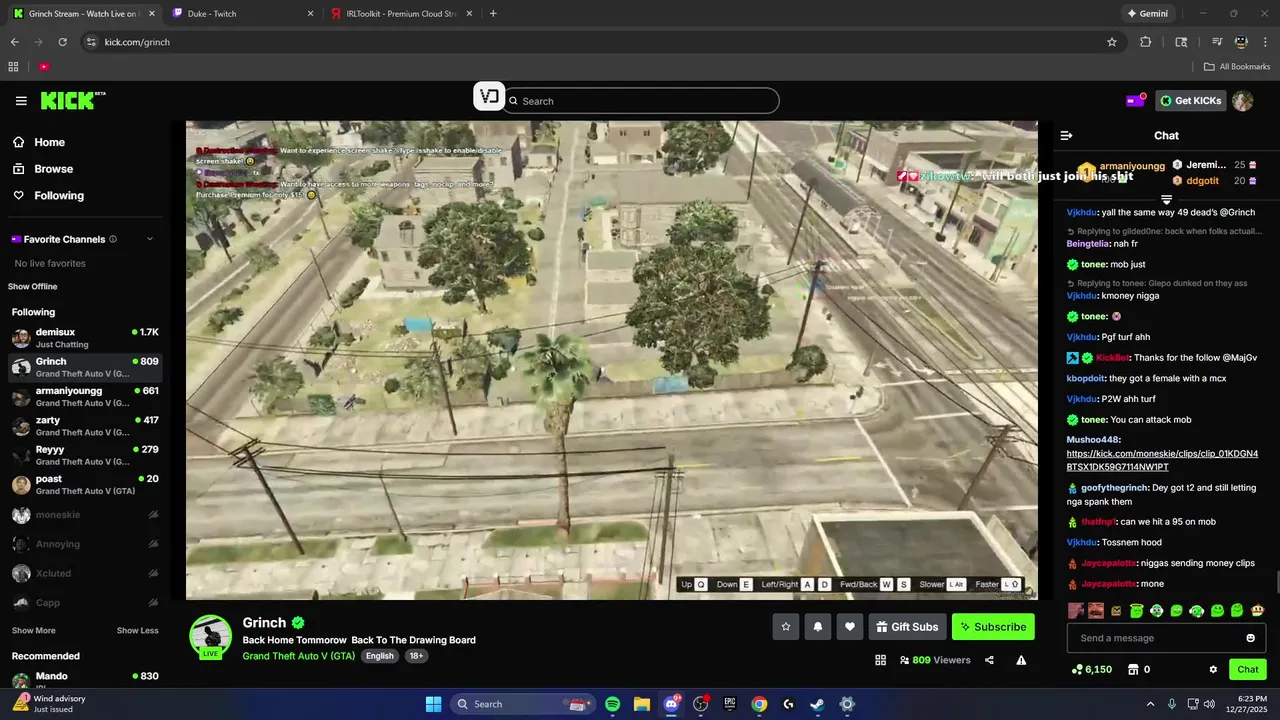Open the purple notifications icon in header
This screenshot has height=720, width=1280.
(1135, 100)
